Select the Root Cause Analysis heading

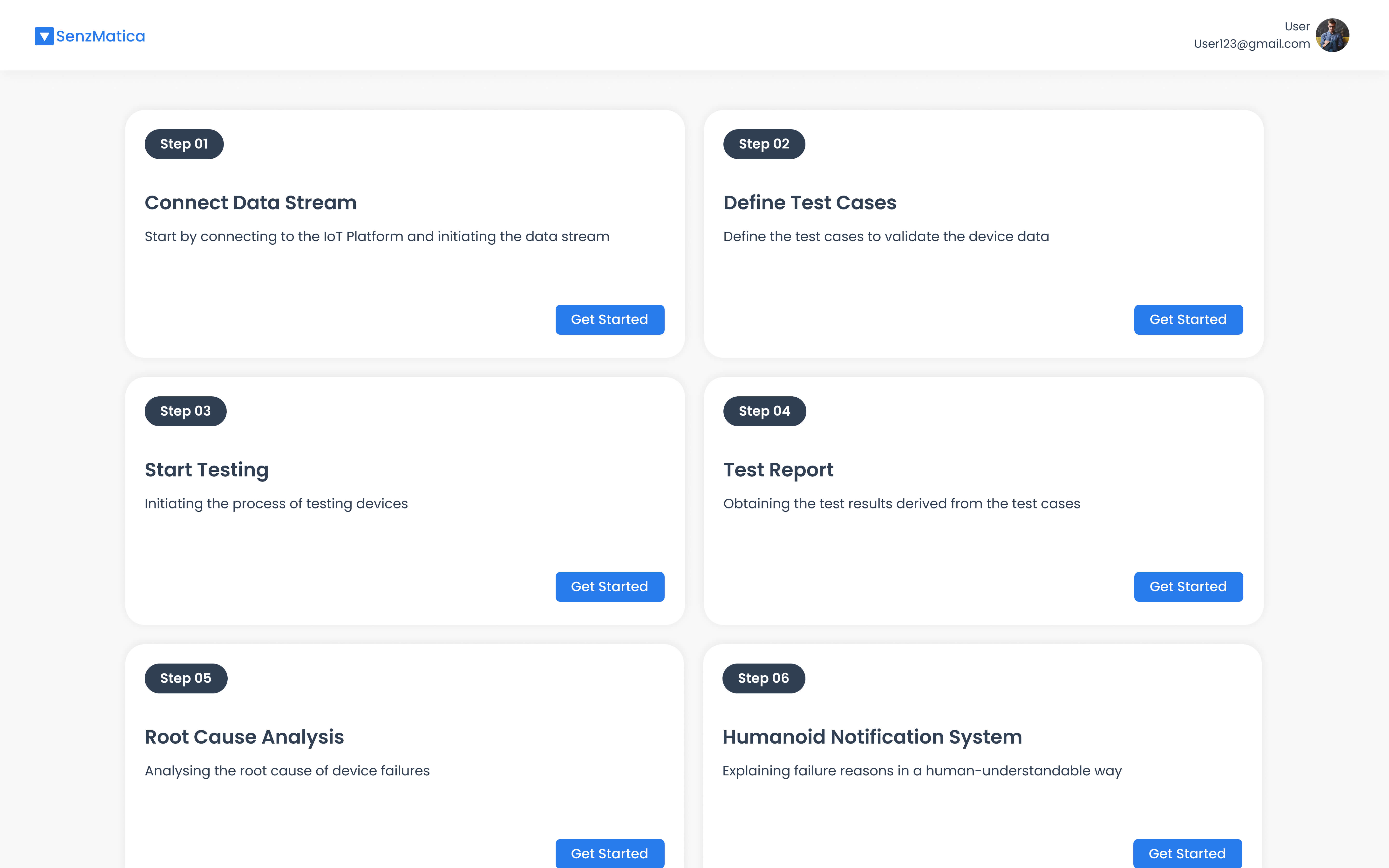point(245,737)
